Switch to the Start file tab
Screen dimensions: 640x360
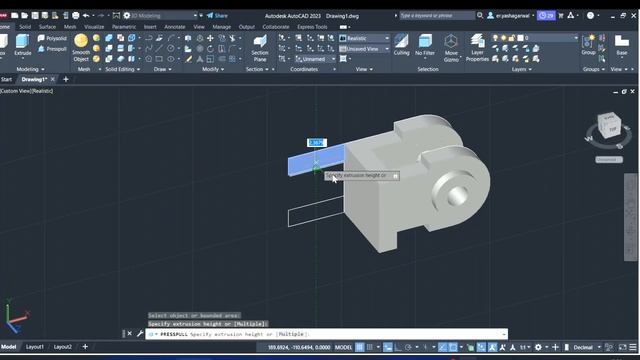point(7,79)
